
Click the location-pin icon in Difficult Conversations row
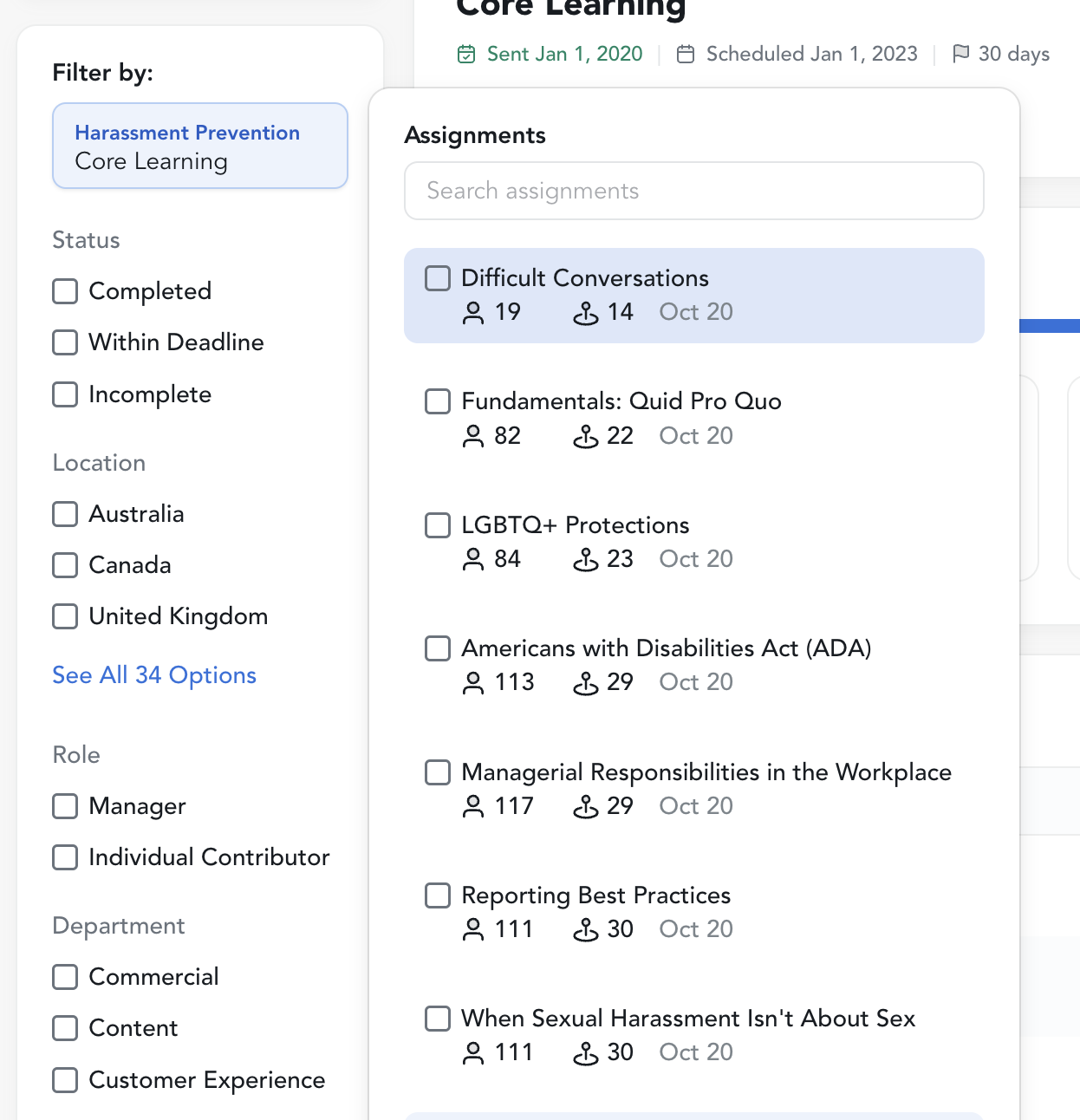[x=586, y=313]
